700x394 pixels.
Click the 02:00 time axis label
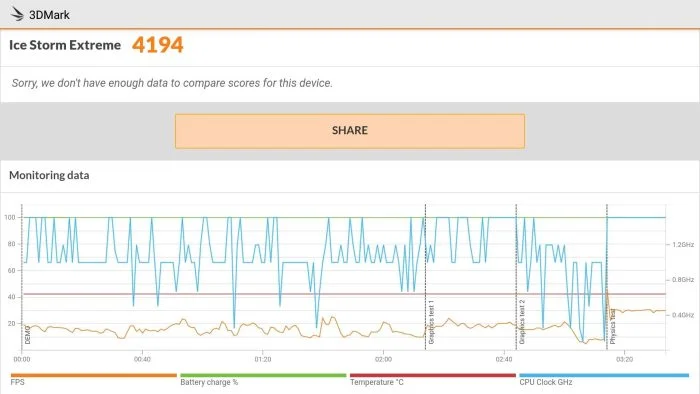pyautogui.click(x=383, y=359)
